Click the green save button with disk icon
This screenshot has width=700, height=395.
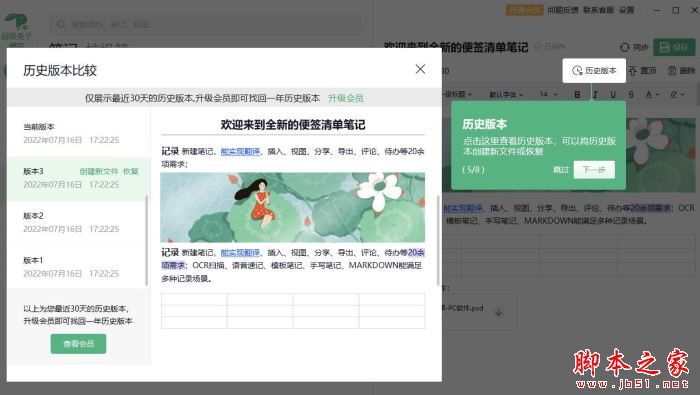674,47
